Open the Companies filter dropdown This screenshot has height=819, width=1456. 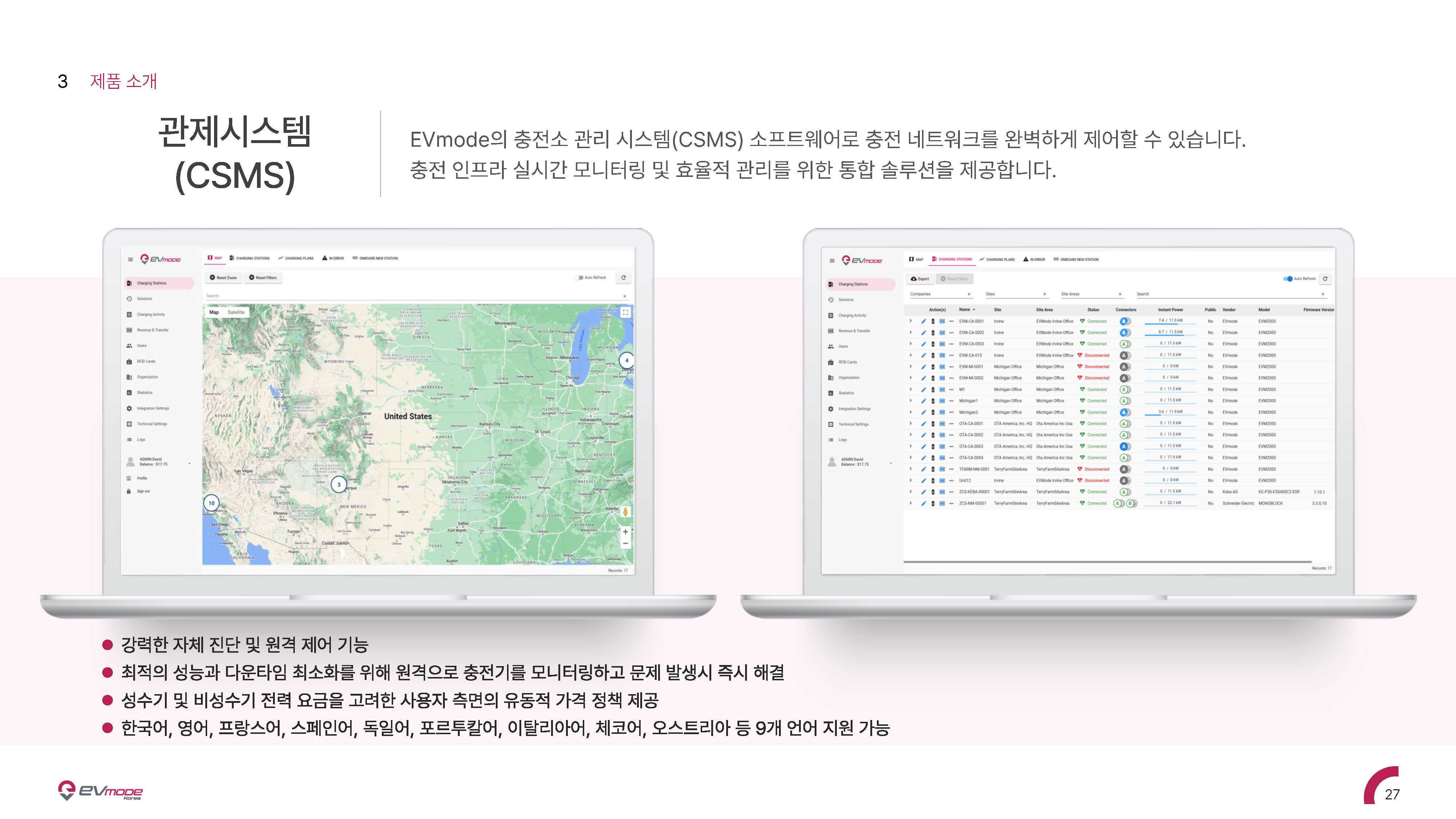click(939, 294)
